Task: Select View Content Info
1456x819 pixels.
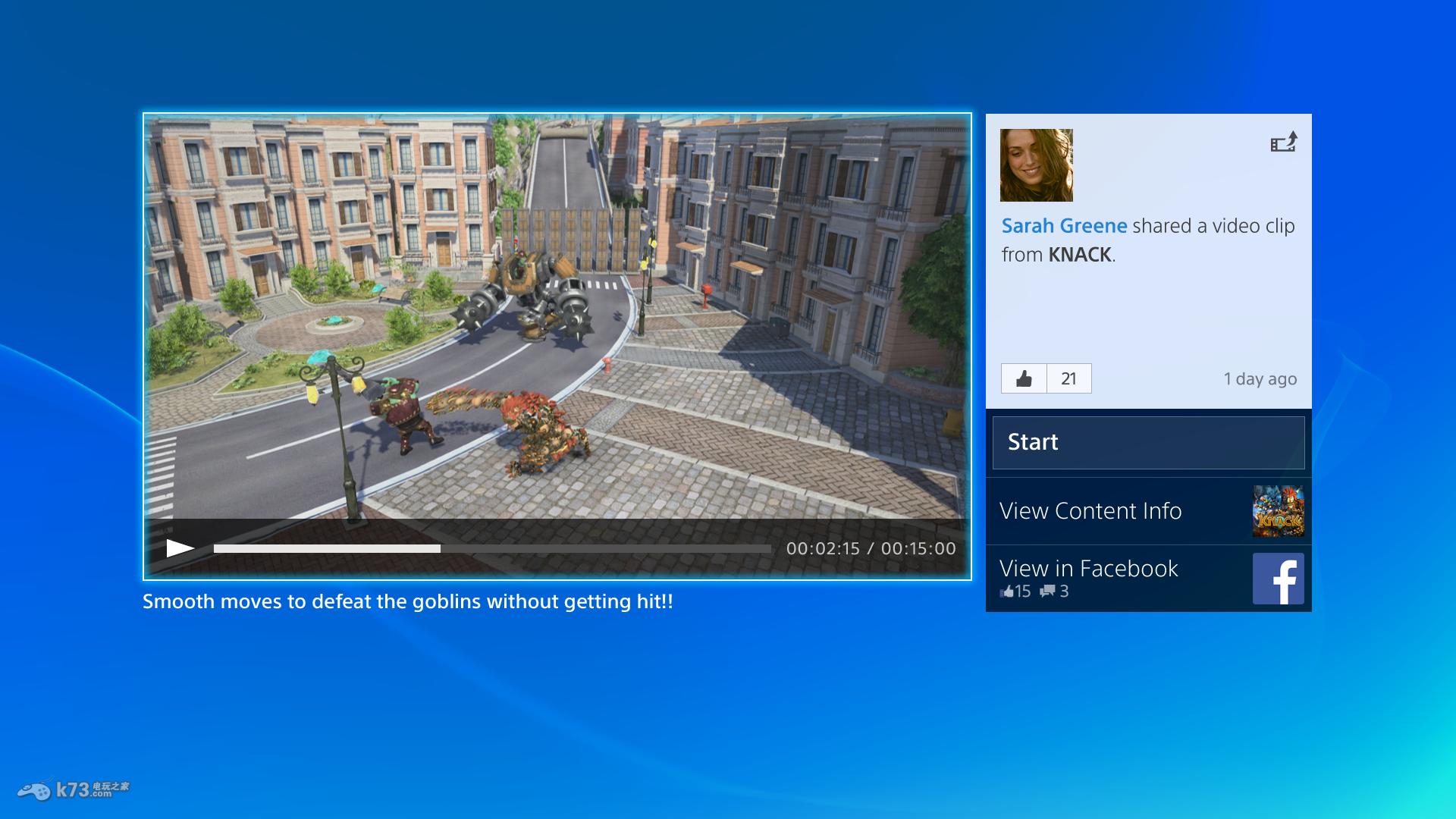Action: (x=1090, y=511)
